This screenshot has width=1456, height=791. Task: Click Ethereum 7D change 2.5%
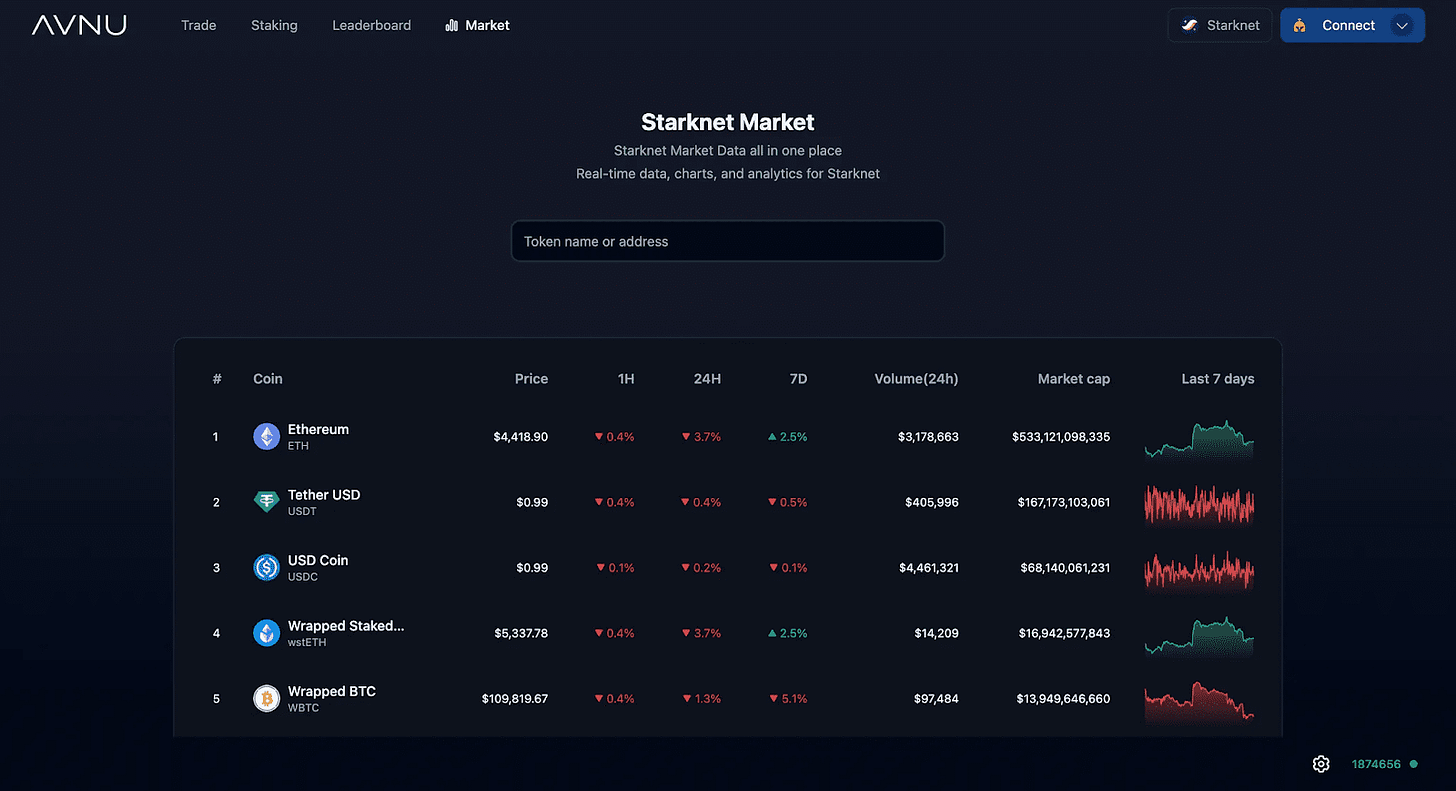coord(788,437)
